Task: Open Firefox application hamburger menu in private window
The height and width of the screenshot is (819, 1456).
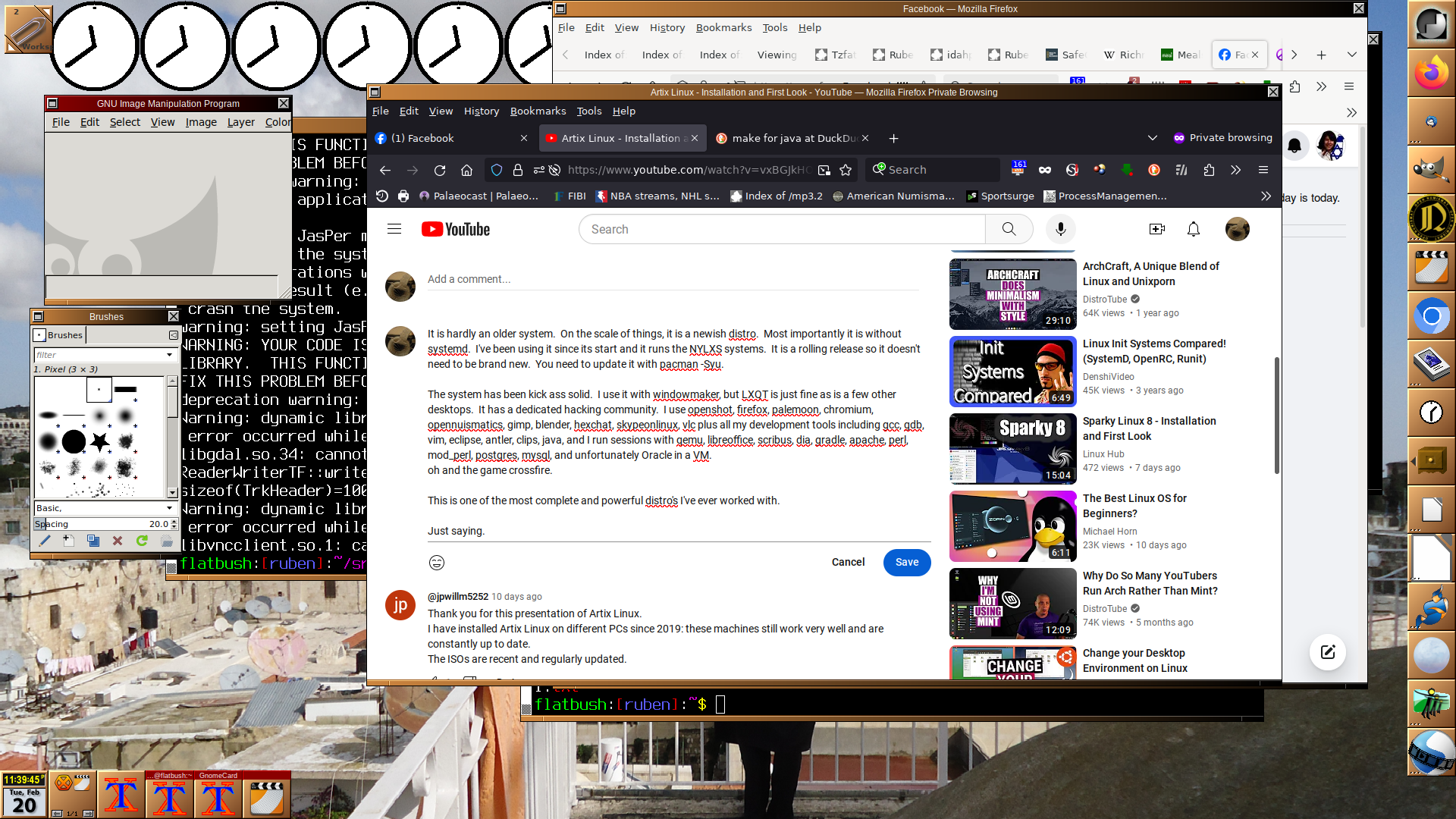Action: 1263,170
